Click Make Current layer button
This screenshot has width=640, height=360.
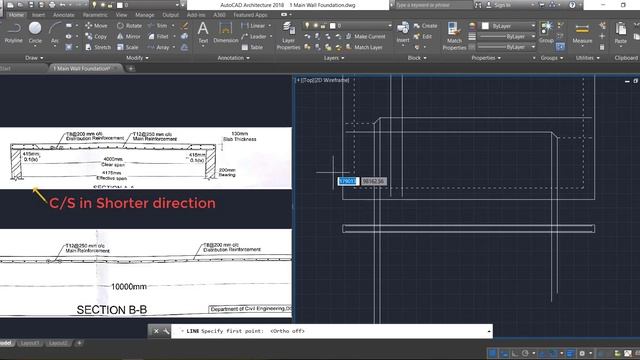click(x=365, y=36)
